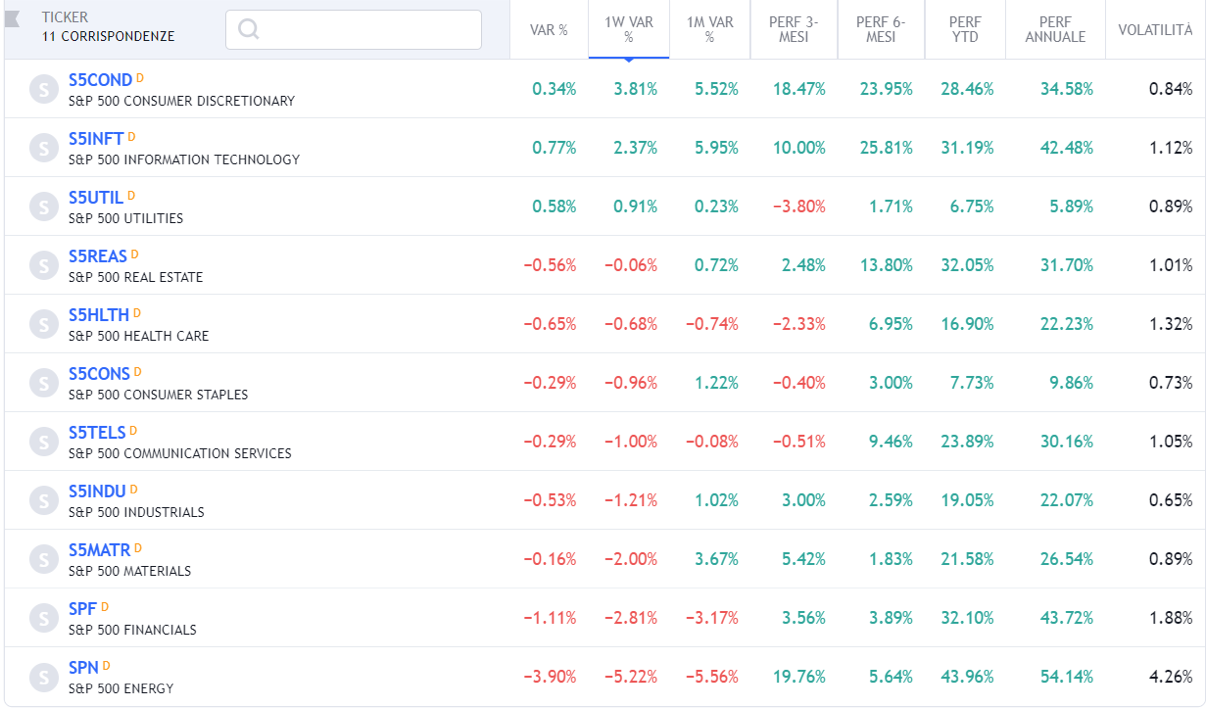The width and height of the screenshot is (1210, 712).
Task: Click the SPF Financials row logo icon
Action: pos(43,618)
